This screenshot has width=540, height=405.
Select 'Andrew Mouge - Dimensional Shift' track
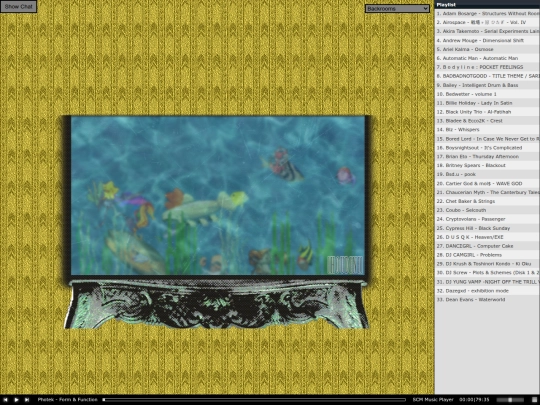pyautogui.click(x=487, y=40)
